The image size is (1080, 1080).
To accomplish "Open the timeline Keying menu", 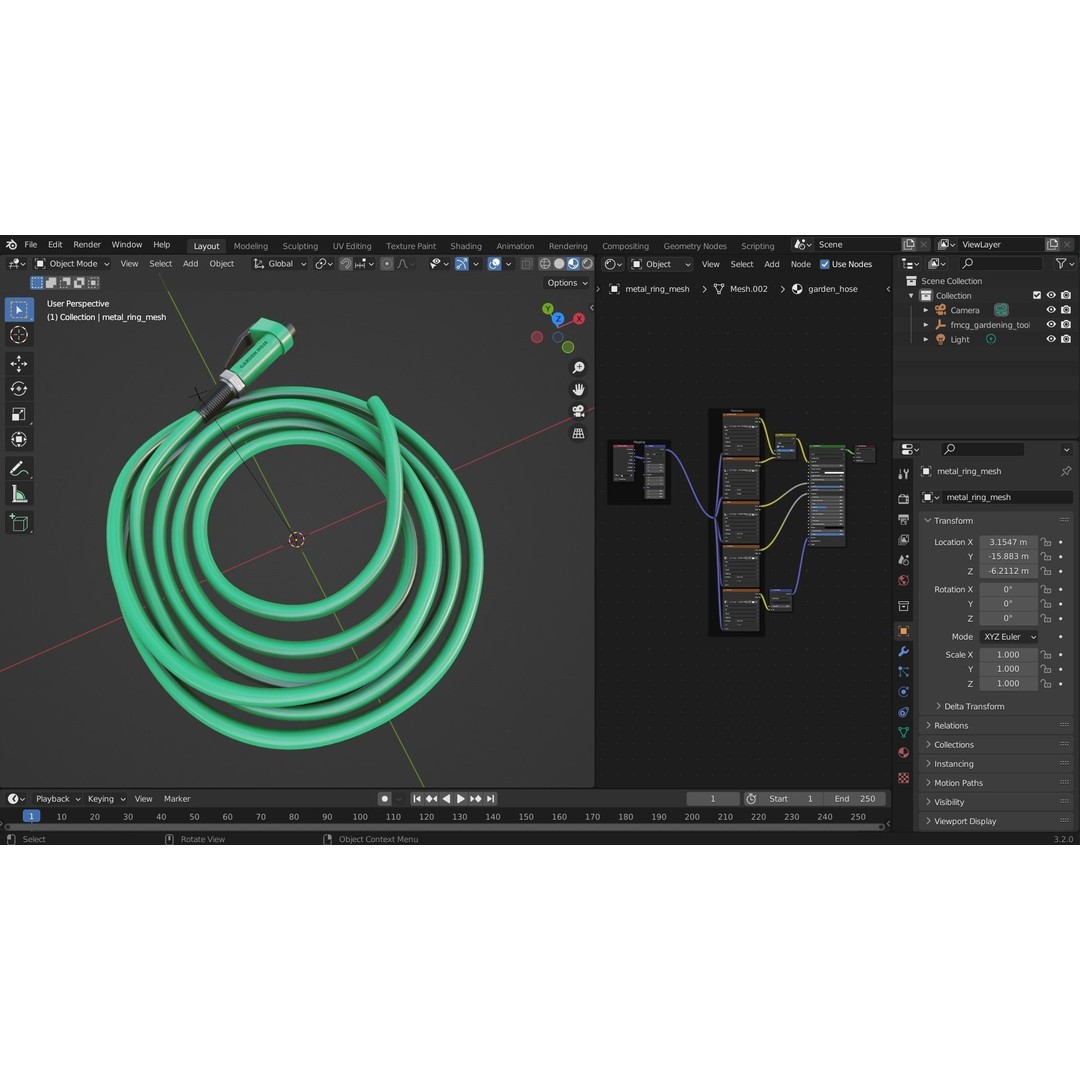I will point(106,799).
